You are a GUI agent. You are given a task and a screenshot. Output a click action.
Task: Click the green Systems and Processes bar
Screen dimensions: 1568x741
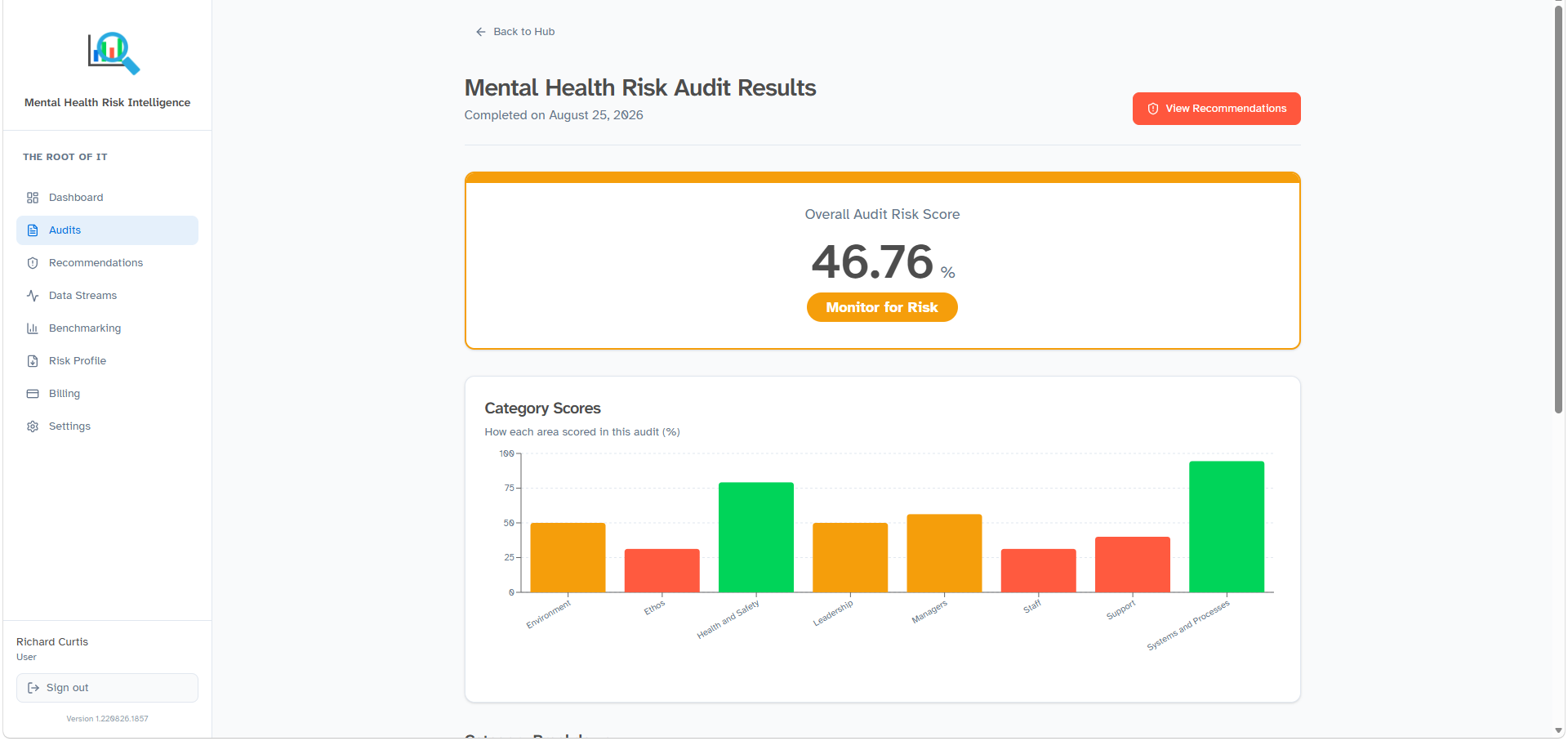point(1227,527)
